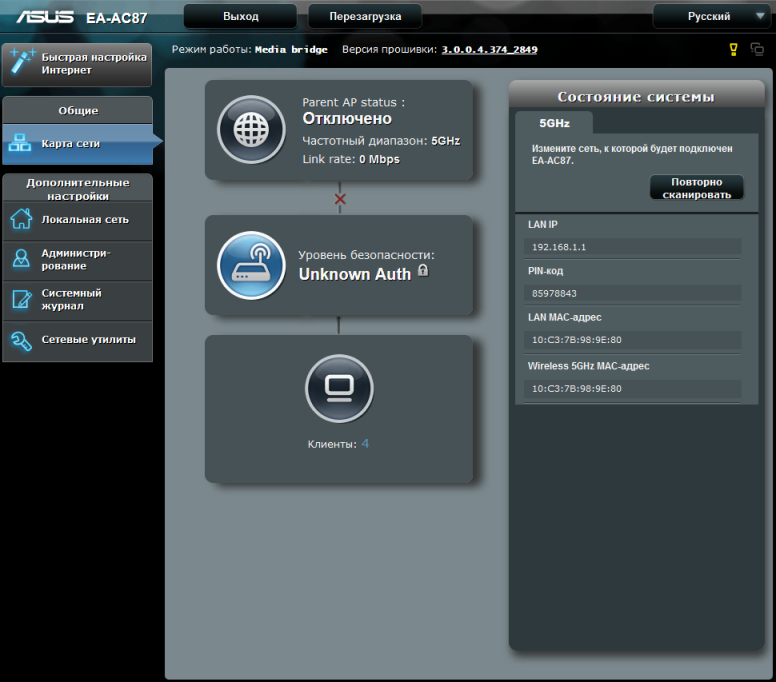Open Сетевые утилиты page
This screenshot has width=776, height=682.
tap(78, 340)
